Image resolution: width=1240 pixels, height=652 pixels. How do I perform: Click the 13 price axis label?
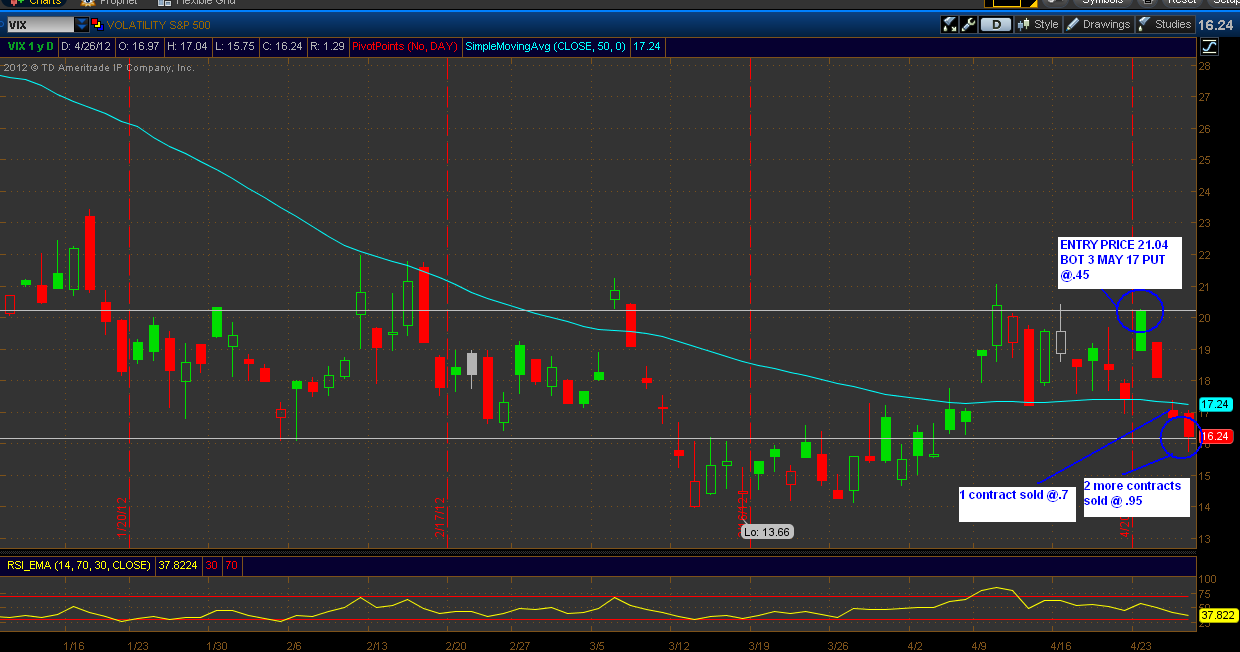click(1204, 540)
